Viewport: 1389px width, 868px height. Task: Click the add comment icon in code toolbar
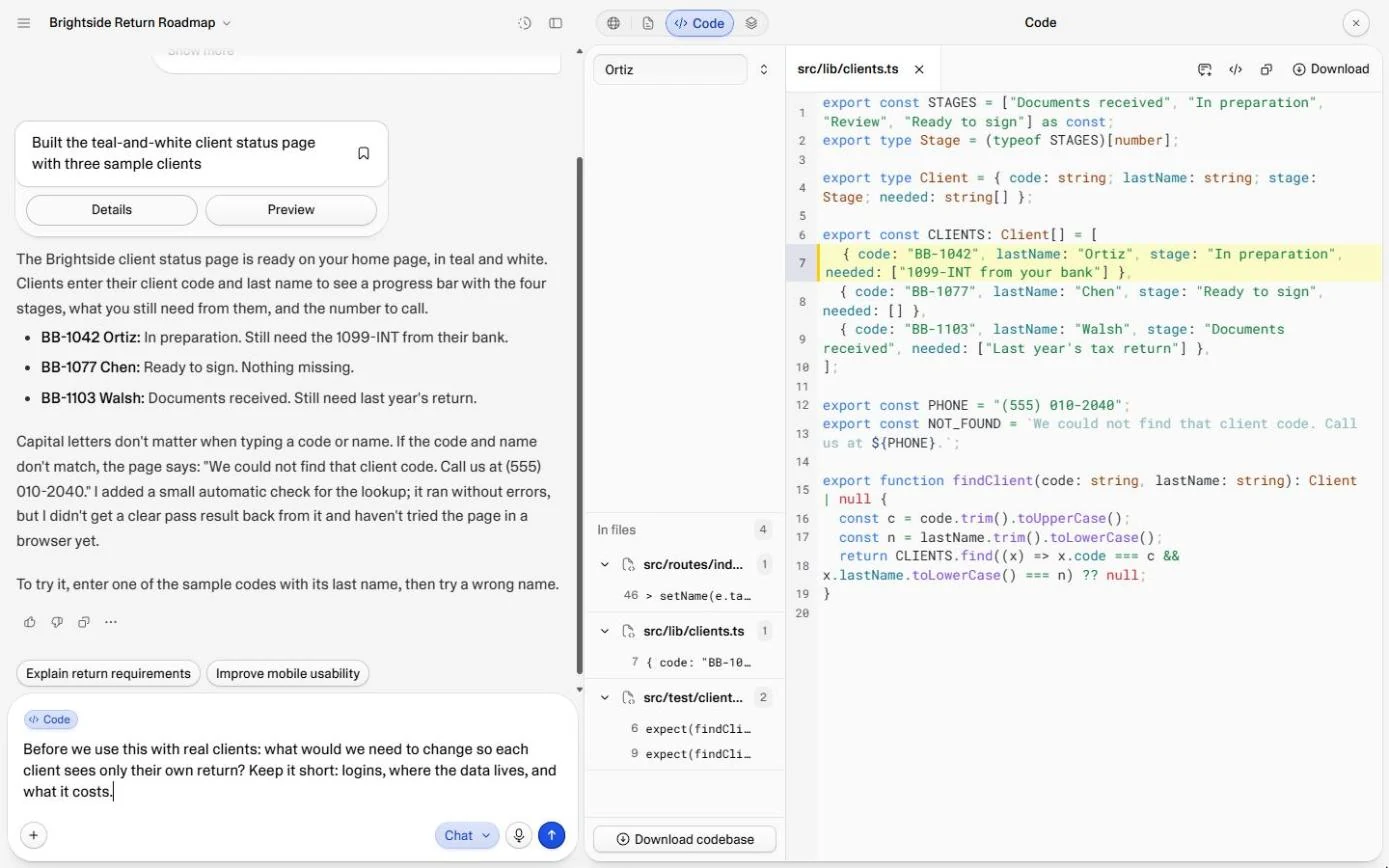[1205, 69]
